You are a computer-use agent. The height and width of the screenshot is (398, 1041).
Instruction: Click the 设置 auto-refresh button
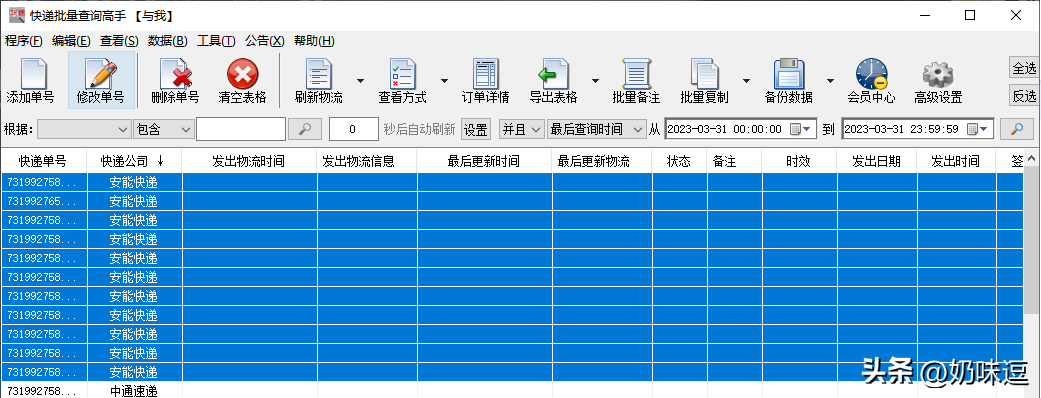click(475, 129)
